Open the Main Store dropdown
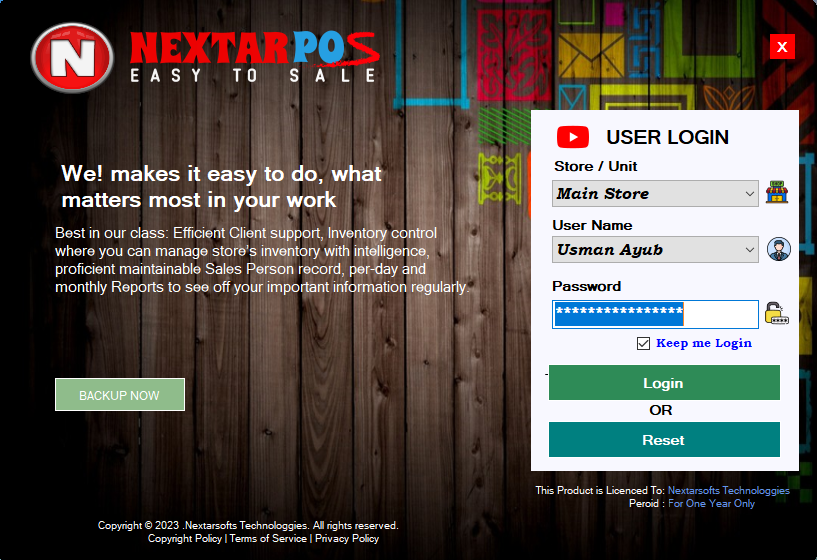817x560 pixels. click(655, 194)
